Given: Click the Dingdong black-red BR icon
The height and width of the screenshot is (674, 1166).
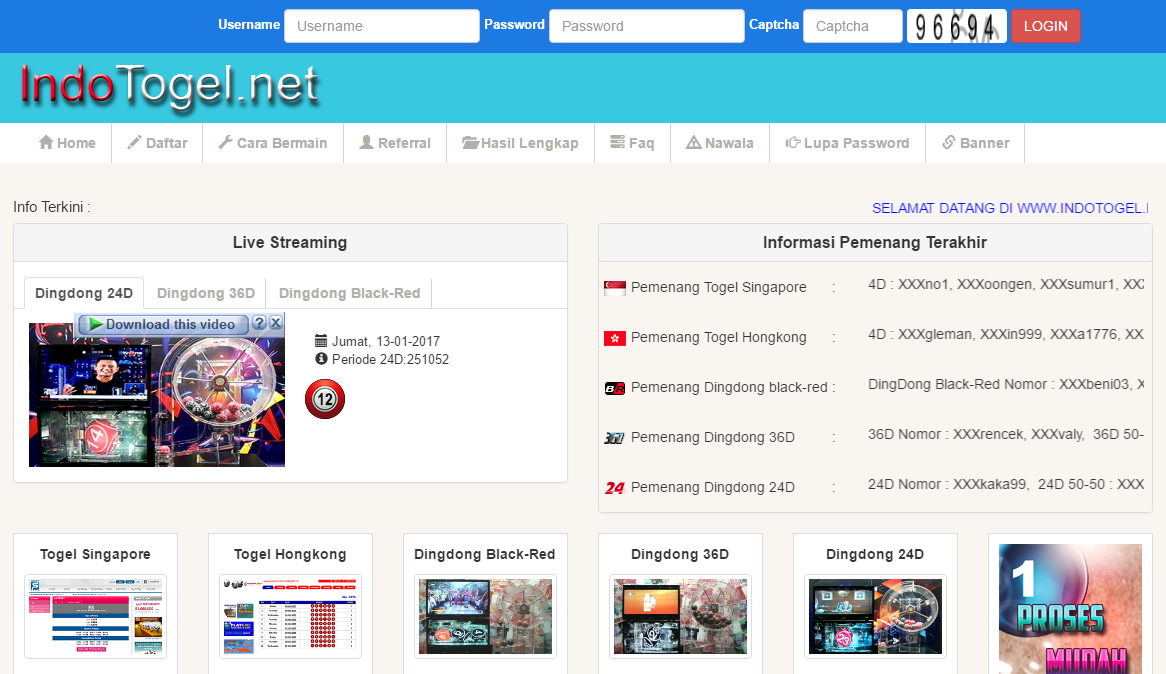Looking at the screenshot, I should [x=614, y=388].
